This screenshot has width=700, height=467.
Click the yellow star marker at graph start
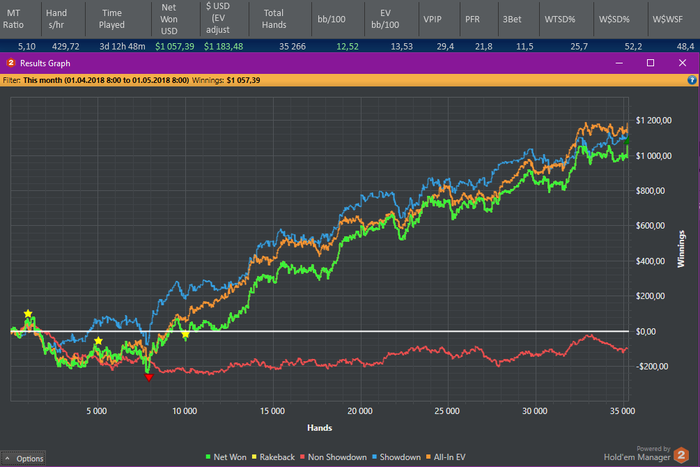(x=28, y=313)
